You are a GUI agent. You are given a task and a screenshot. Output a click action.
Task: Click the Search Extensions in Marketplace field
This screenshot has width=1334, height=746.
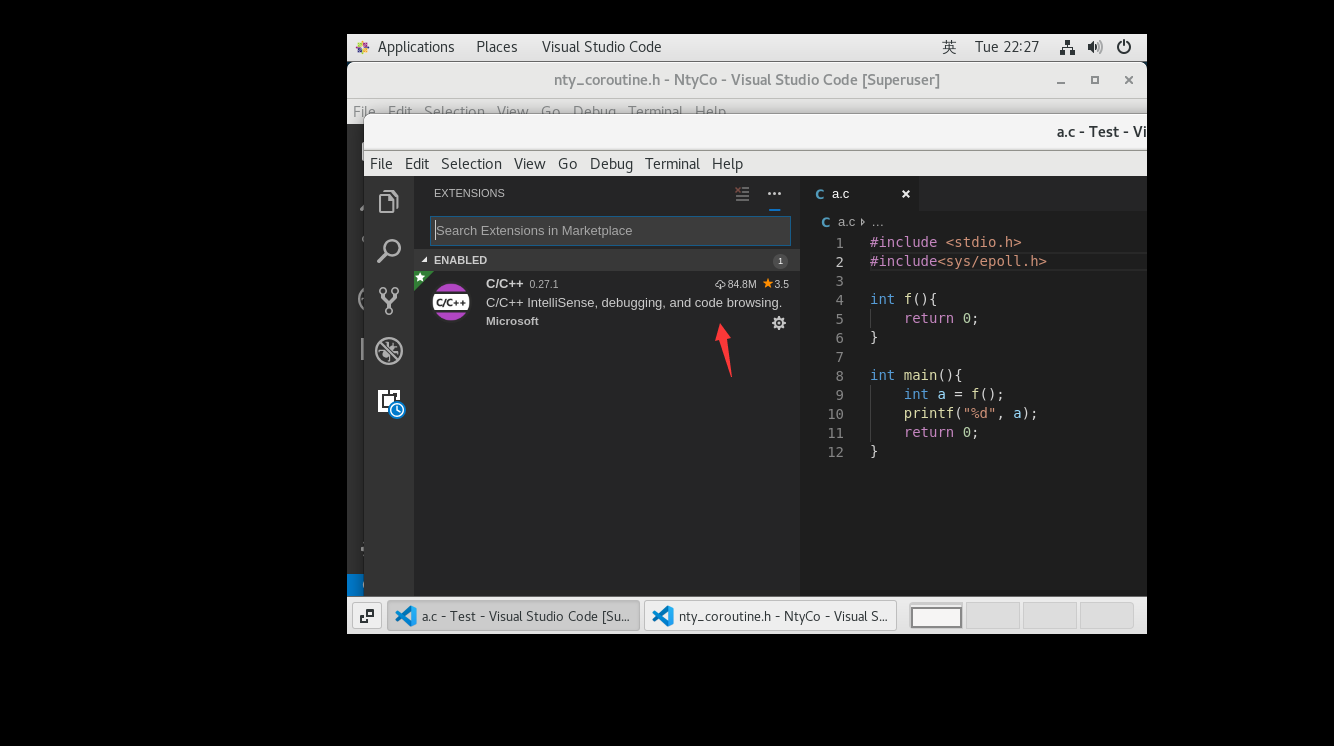(x=609, y=230)
